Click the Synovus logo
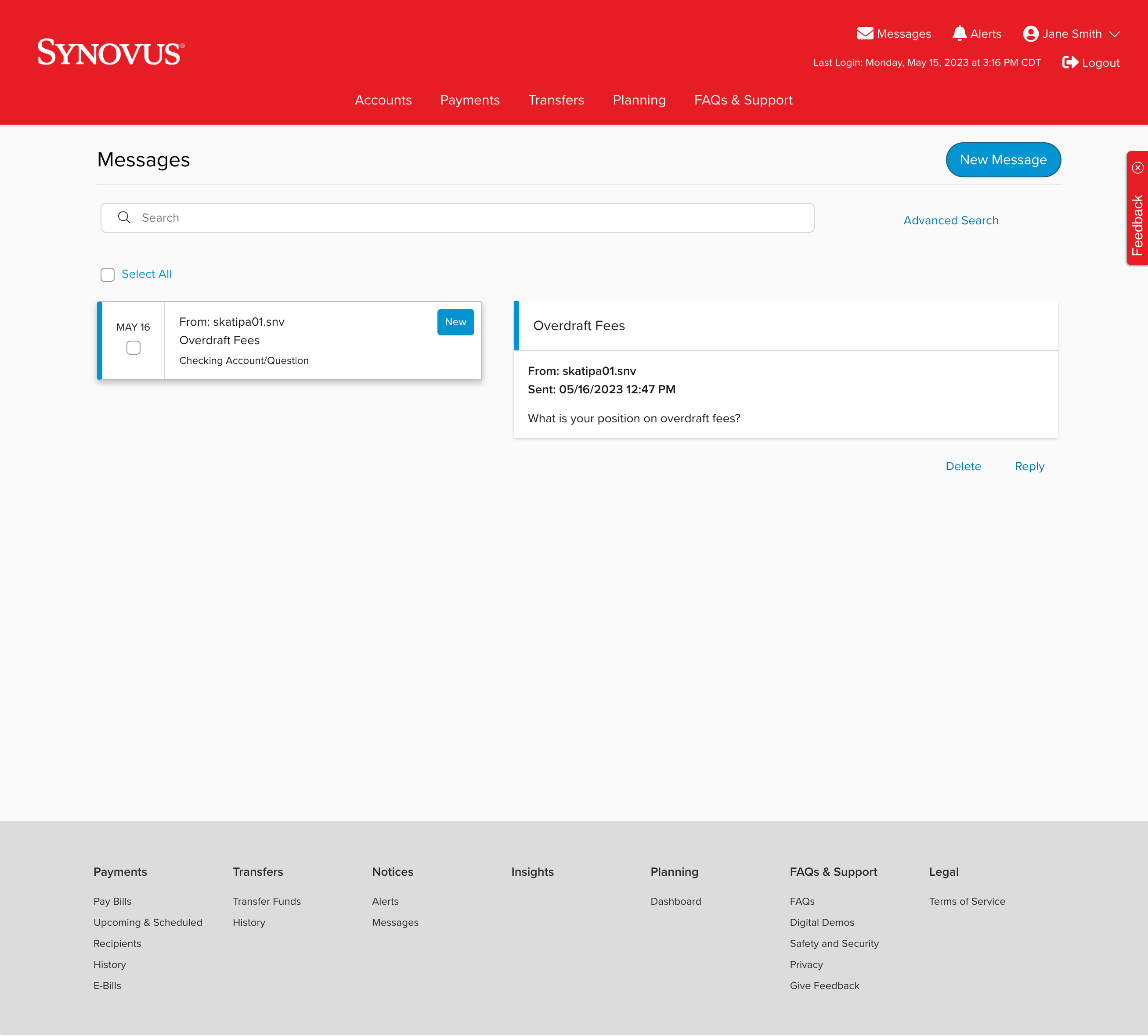The image size is (1148, 1036). click(111, 52)
